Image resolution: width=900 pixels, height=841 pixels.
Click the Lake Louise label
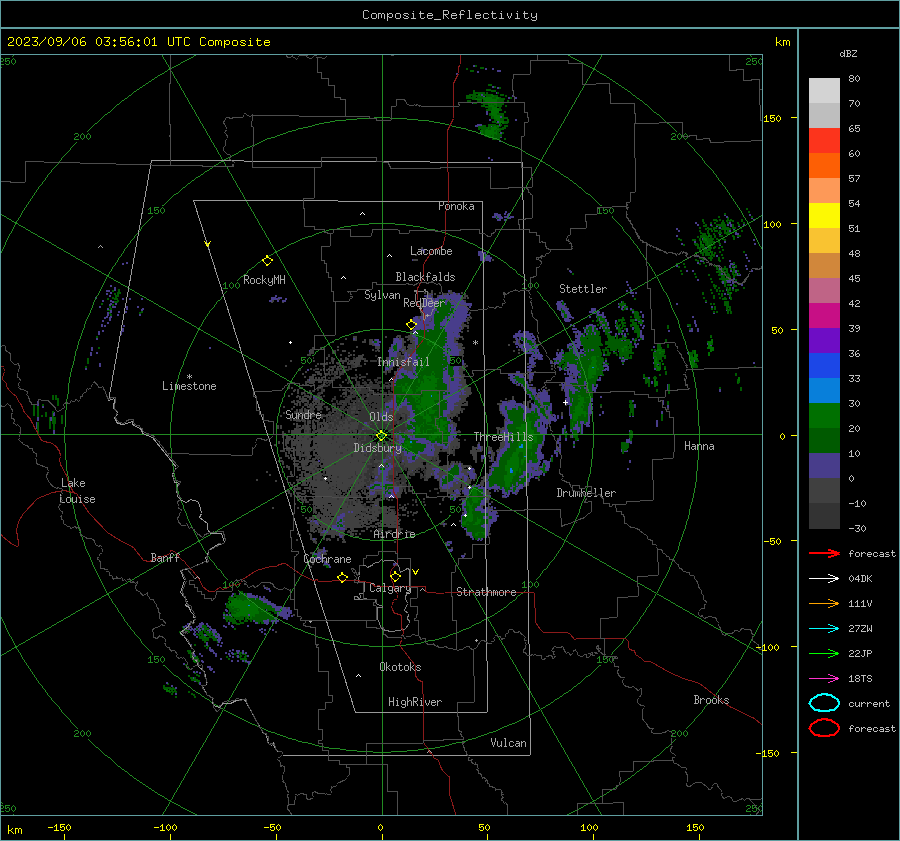tap(77, 491)
